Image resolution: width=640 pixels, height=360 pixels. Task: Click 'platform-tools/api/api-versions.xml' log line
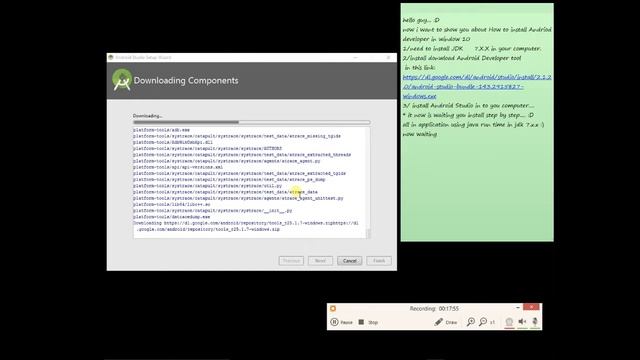pos(178,167)
